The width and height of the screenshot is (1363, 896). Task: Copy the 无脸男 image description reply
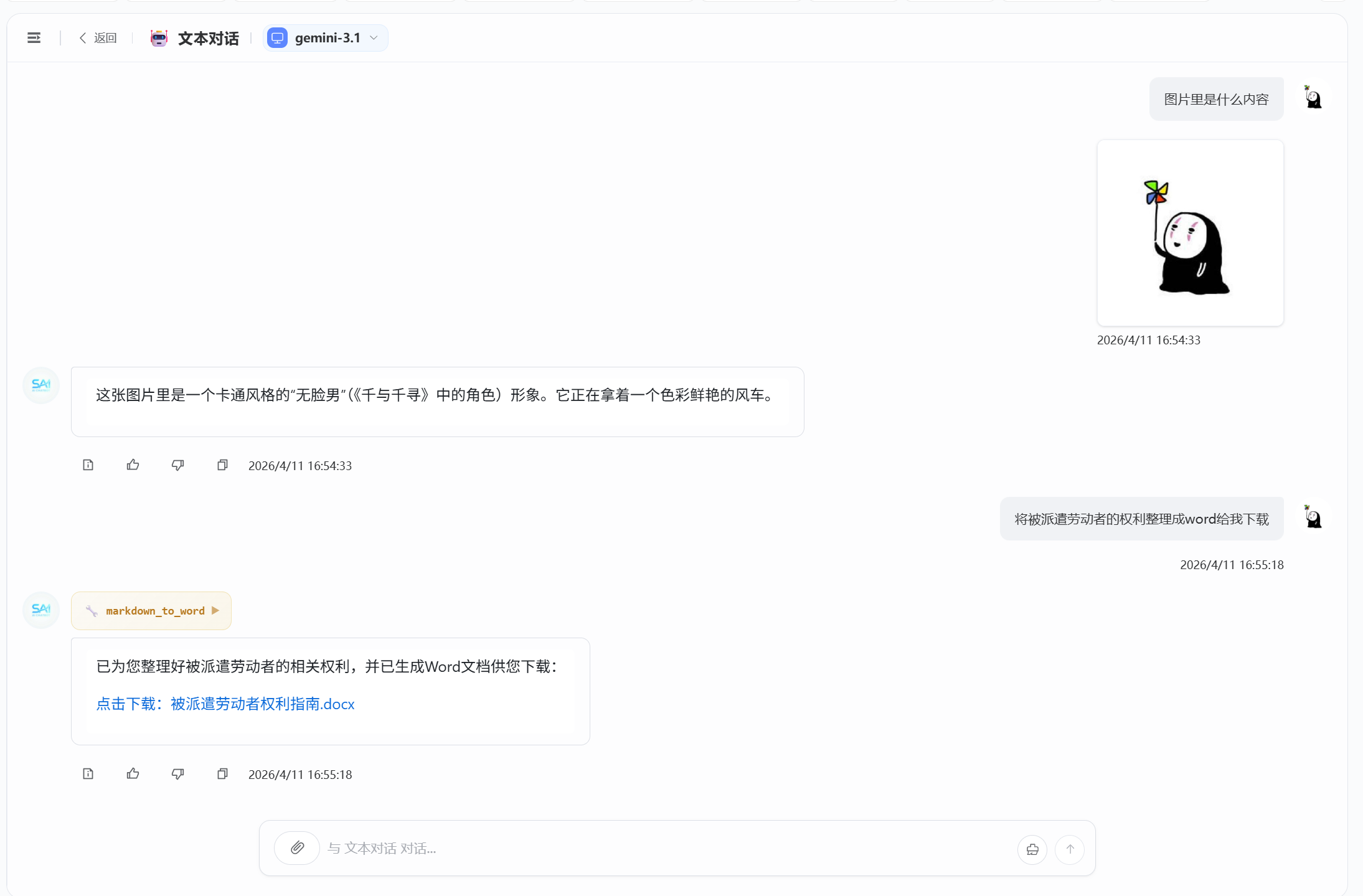coord(222,465)
